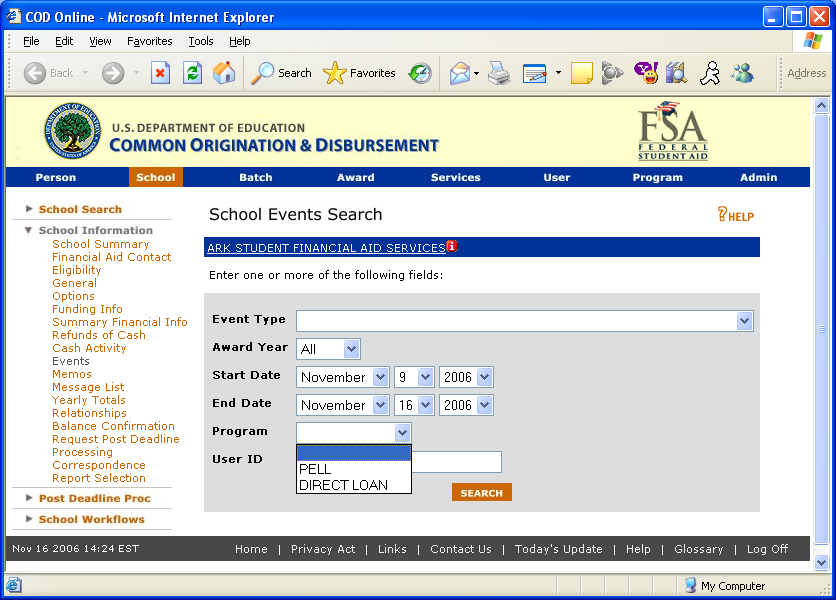This screenshot has height=600, width=836.
Task: Click red info icon beside school name
Action: click(x=452, y=247)
